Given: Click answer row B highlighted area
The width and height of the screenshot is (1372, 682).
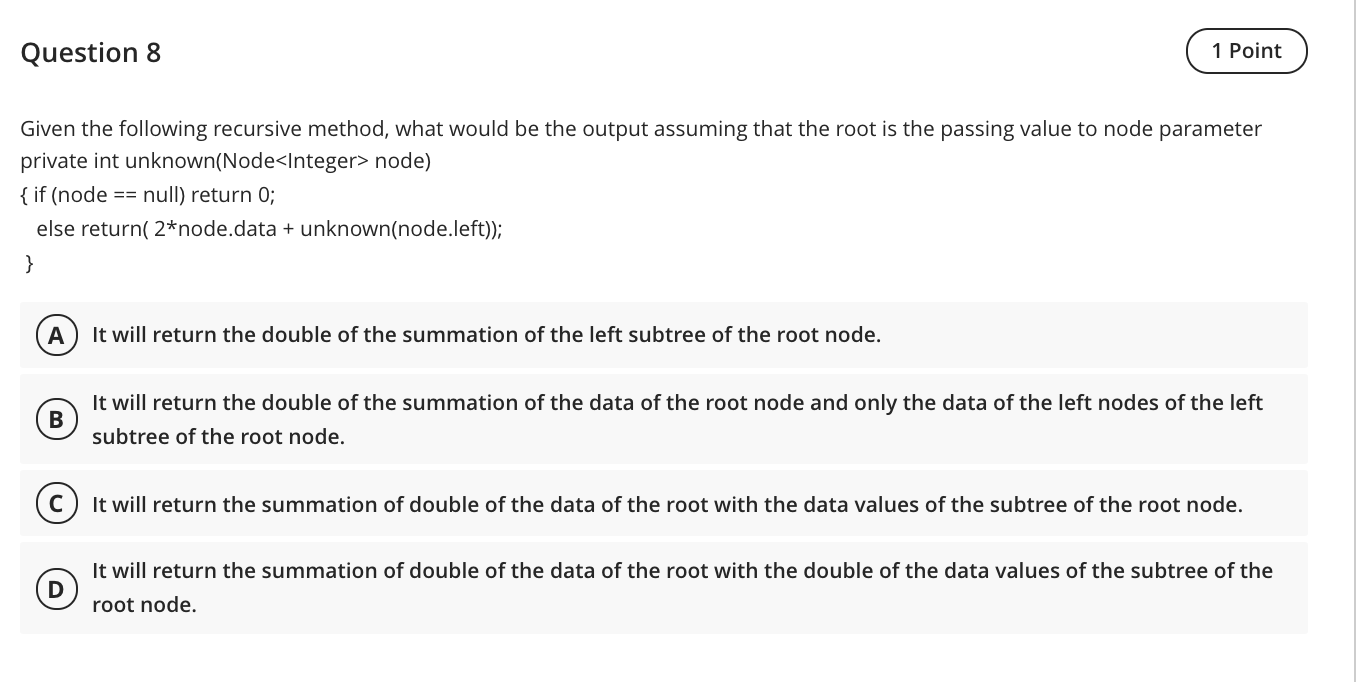Looking at the screenshot, I should [664, 419].
